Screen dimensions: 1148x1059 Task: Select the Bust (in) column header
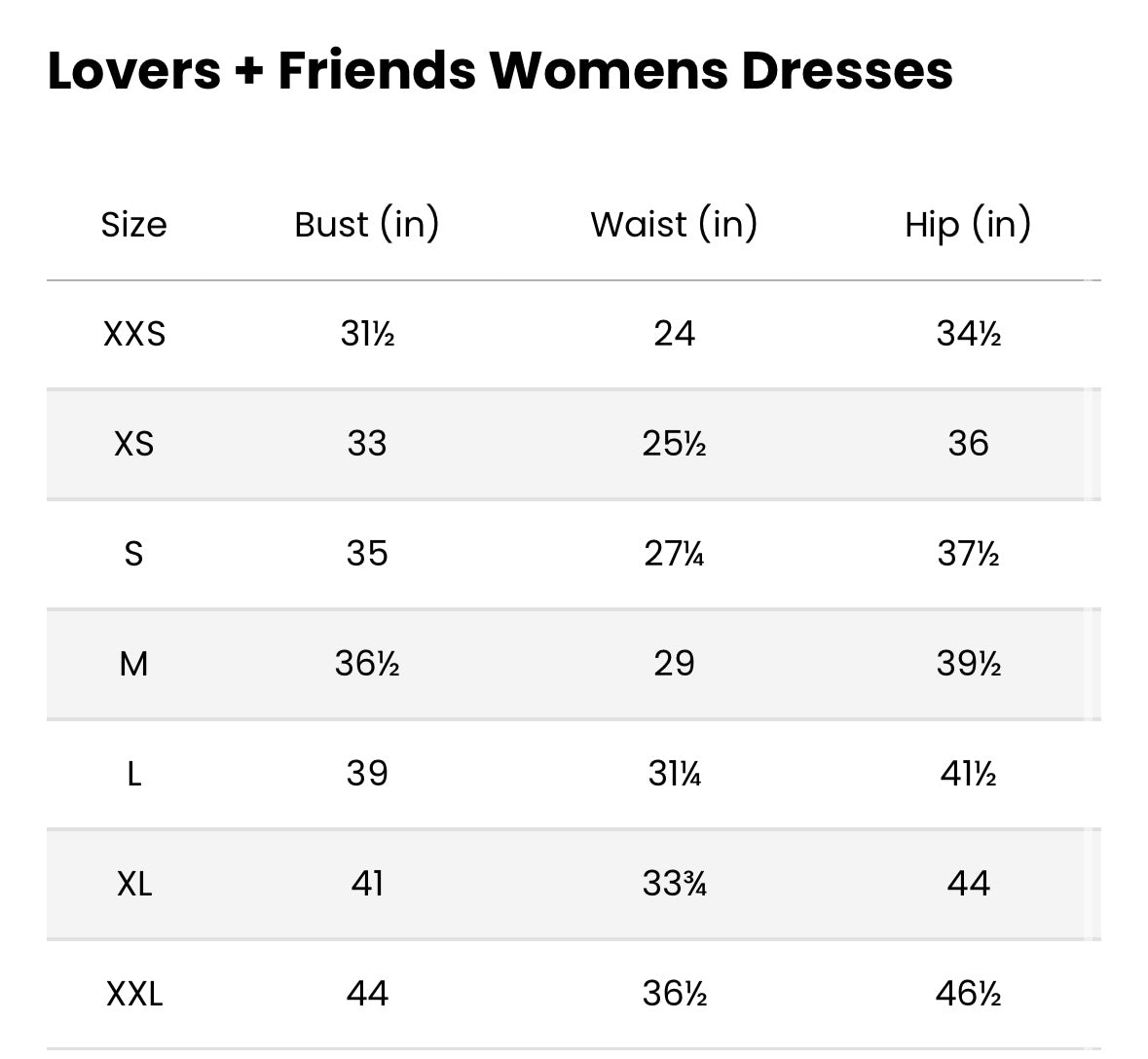pos(367,225)
